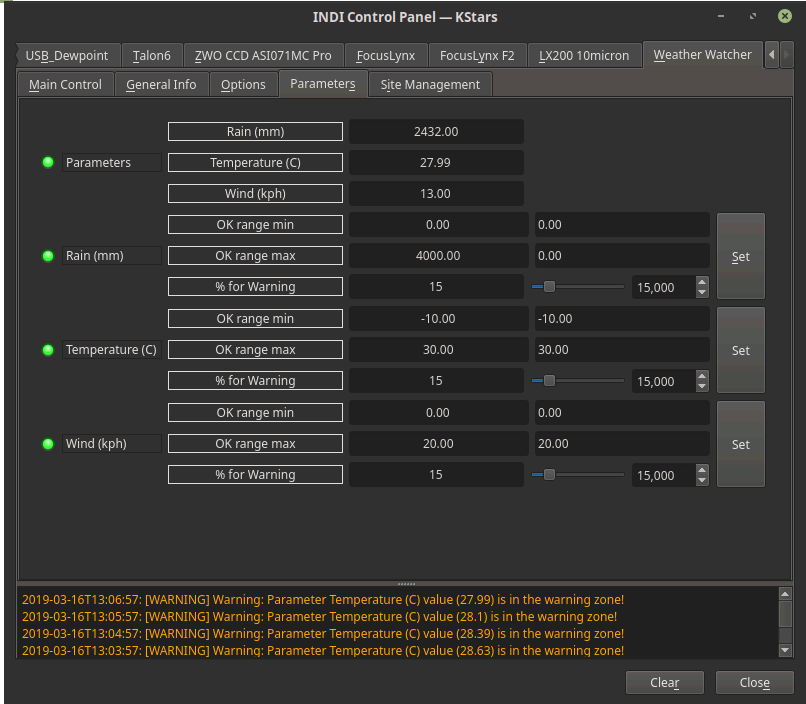The width and height of the screenshot is (806, 704).
Task: Click Temperature % for Warning spinbox value
Action: [x=664, y=381]
